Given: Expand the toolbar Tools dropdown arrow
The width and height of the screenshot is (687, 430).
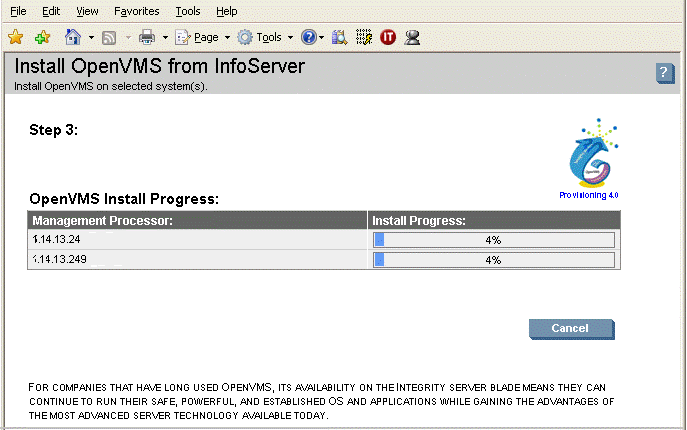Looking at the screenshot, I should click(290, 38).
